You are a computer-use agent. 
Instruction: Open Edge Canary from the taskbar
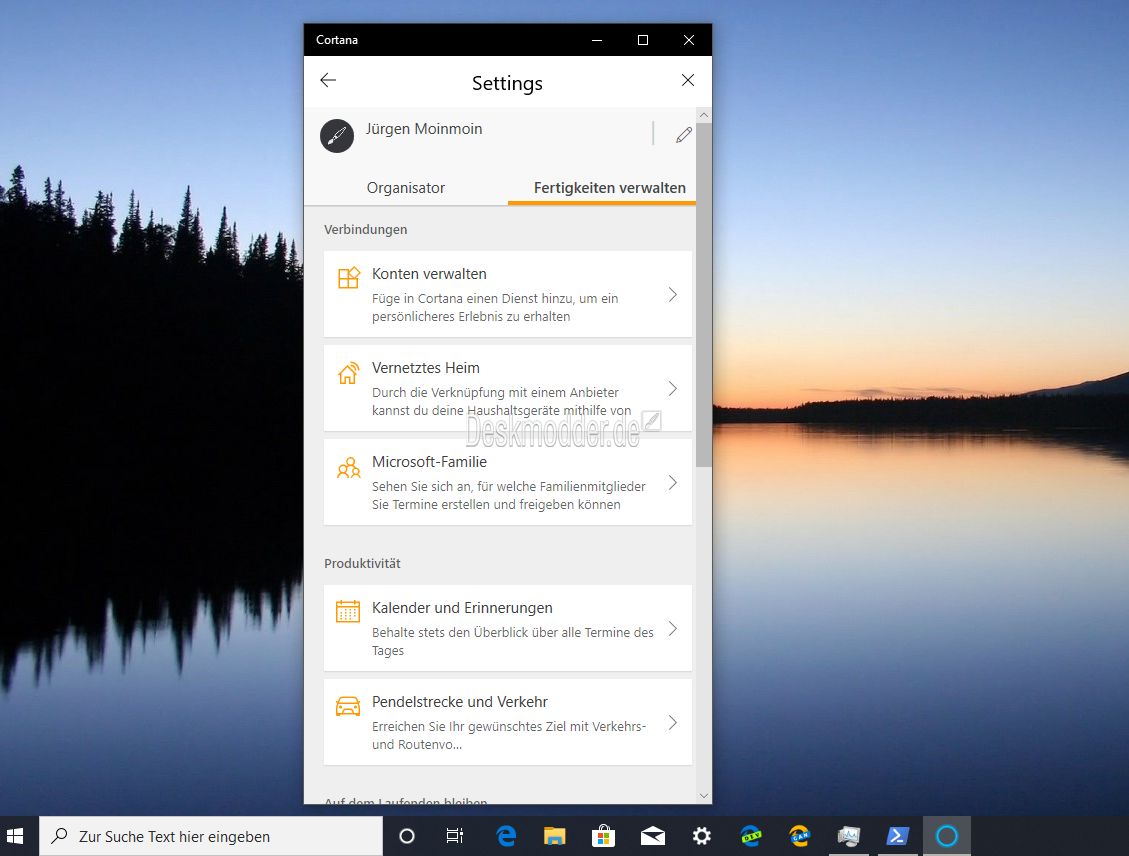[799, 836]
